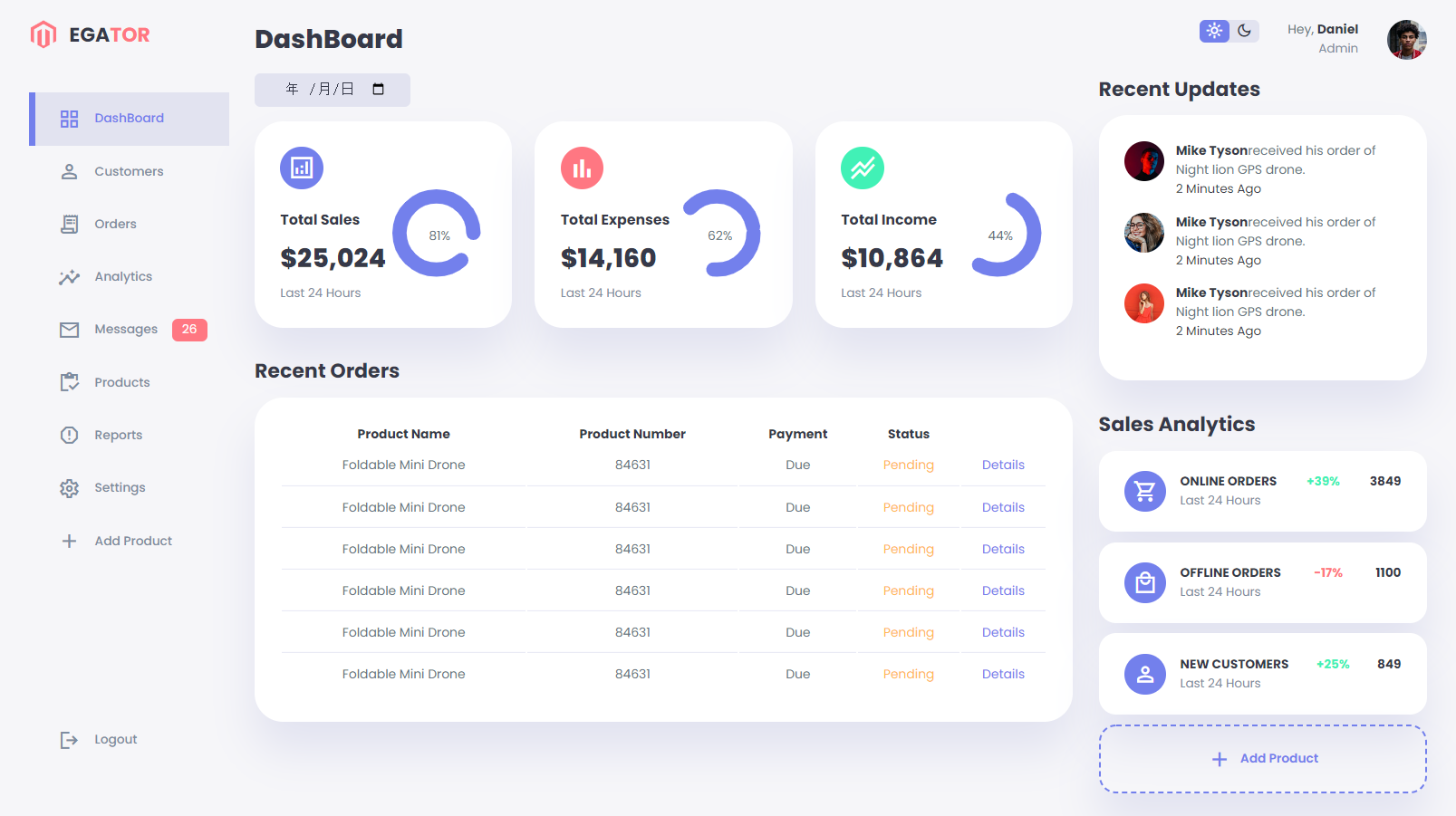The width and height of the screenshot is (1456, 816).
Task: Click the Logout arrow icon
Action: pyautogui.click(x=69, y=740)
